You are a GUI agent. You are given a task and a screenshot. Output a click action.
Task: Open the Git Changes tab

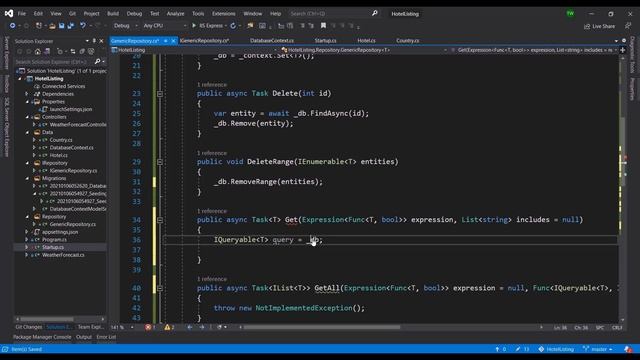point(29,327)
